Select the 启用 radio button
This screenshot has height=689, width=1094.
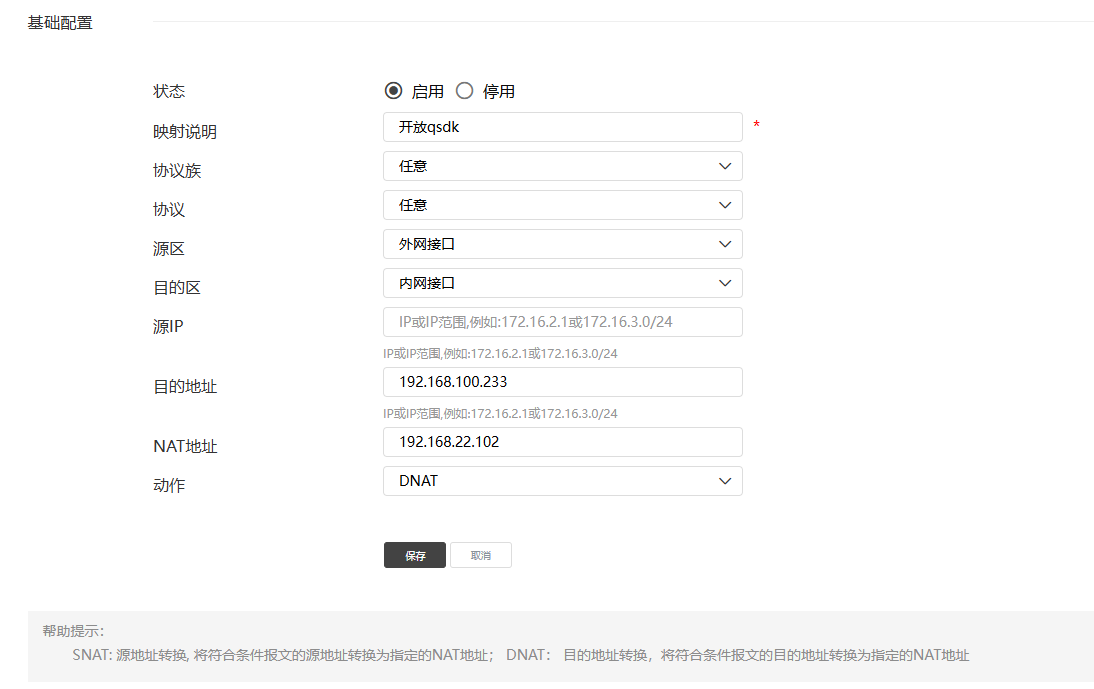click(x=393, y=91)
